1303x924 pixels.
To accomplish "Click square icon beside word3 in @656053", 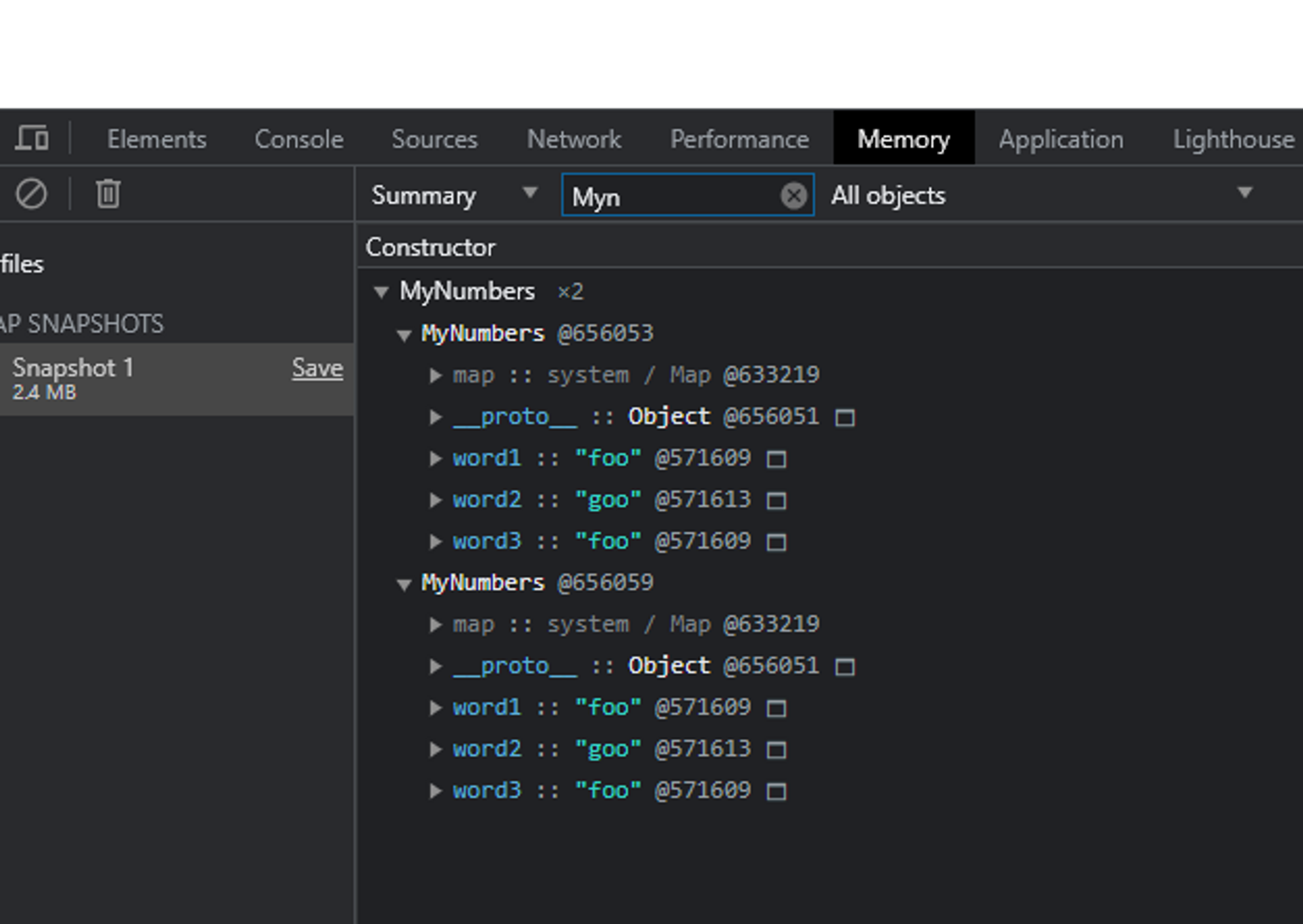I will click(776, 542).
